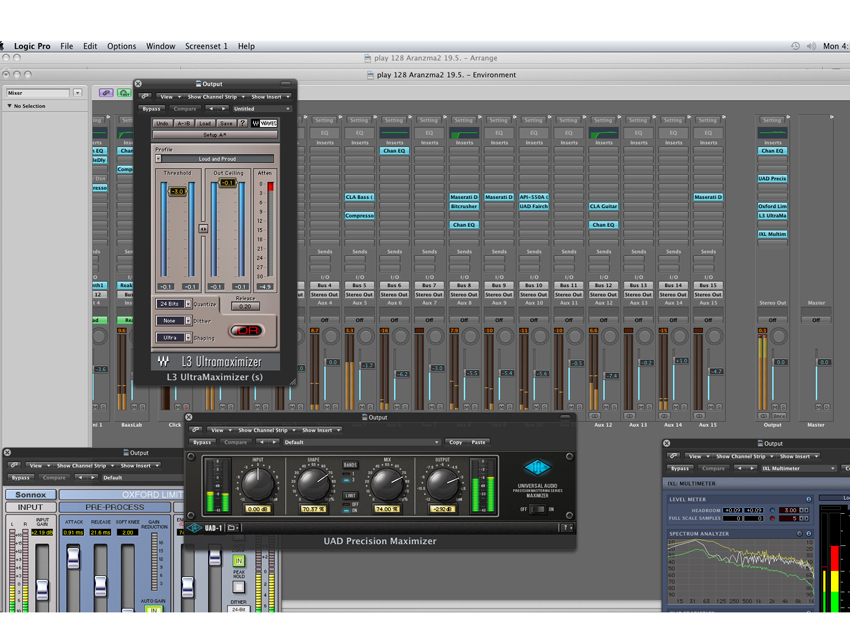
Task: Open the L3 plugin question mark help
Action: [242, 123]
